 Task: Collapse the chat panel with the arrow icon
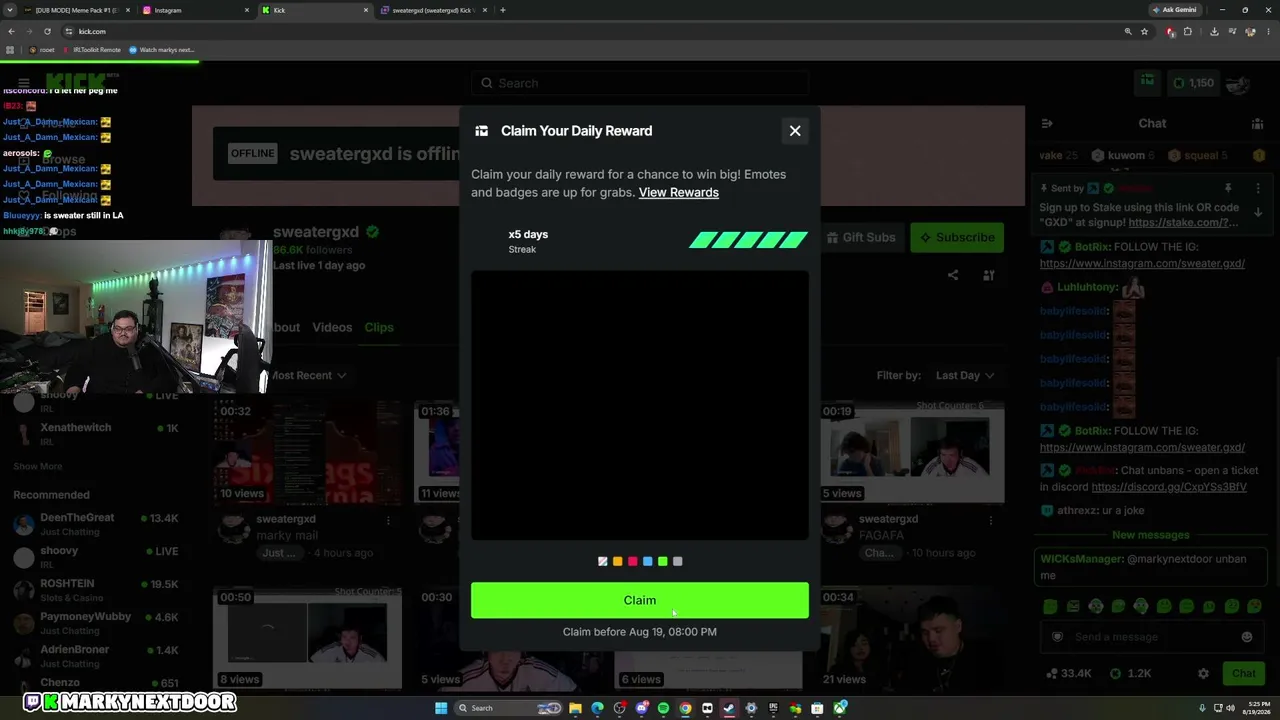click(1047, 123)
